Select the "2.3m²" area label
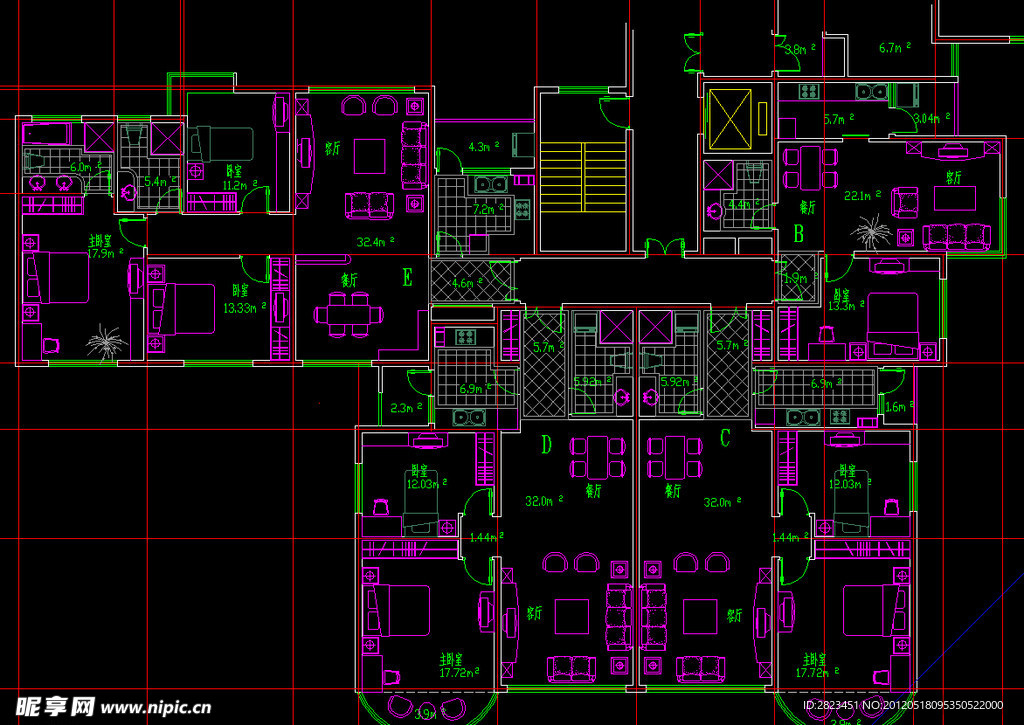Image resolution: width=1024 pixels, height=725 pixels. tap(406, 408)
